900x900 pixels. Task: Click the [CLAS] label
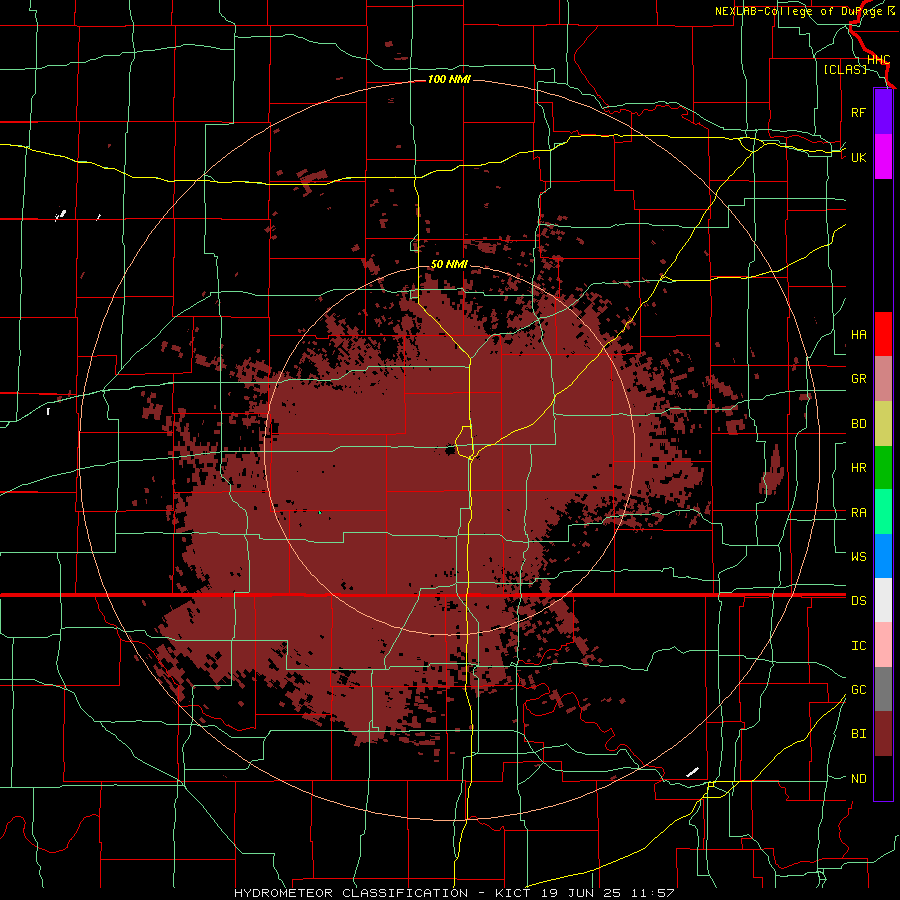[845, 69]
